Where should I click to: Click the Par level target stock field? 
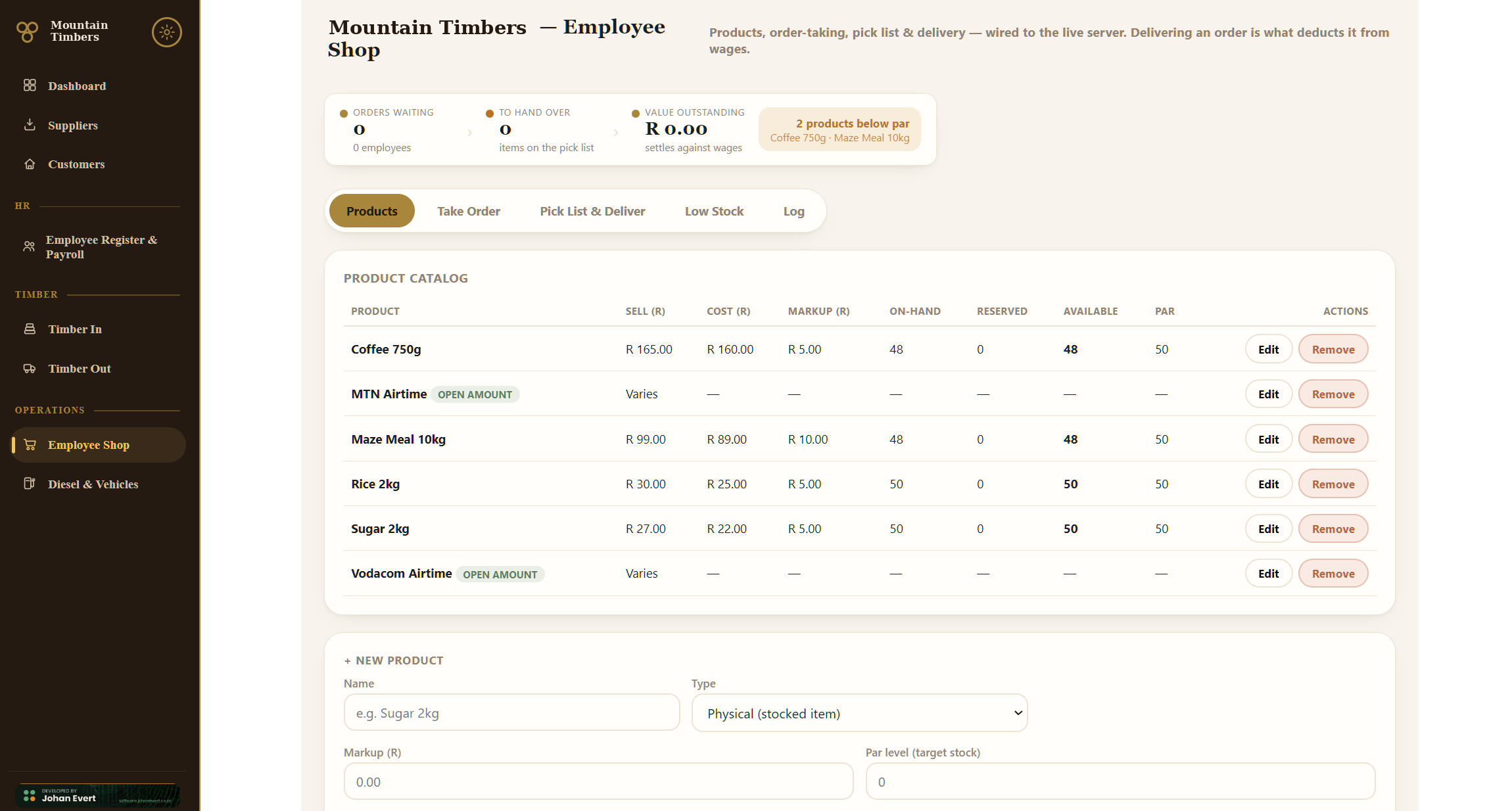[x=1120, y=781]
